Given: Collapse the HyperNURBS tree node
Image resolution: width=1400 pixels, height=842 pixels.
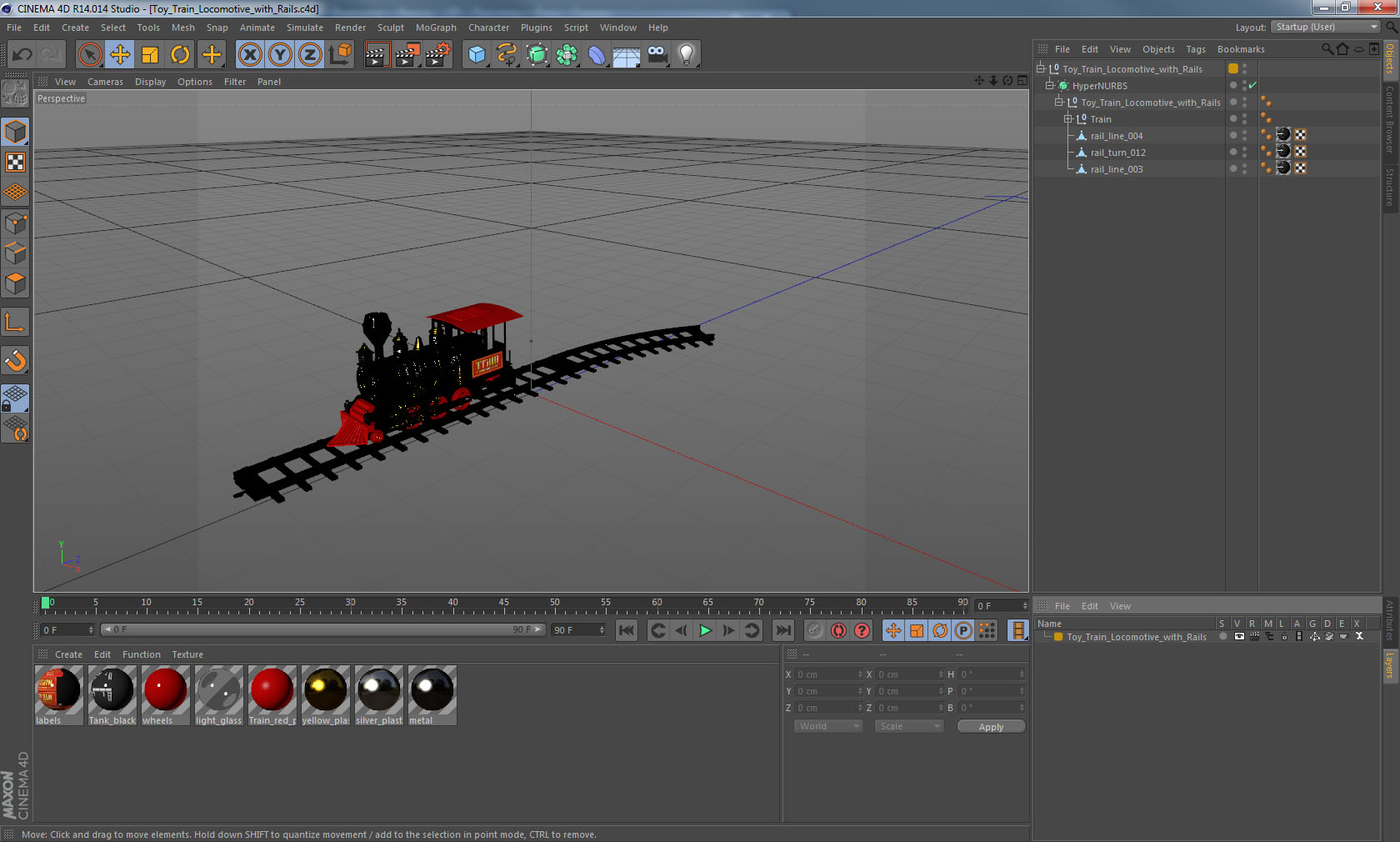Looking at the screenshot, I should [1050, 85].
